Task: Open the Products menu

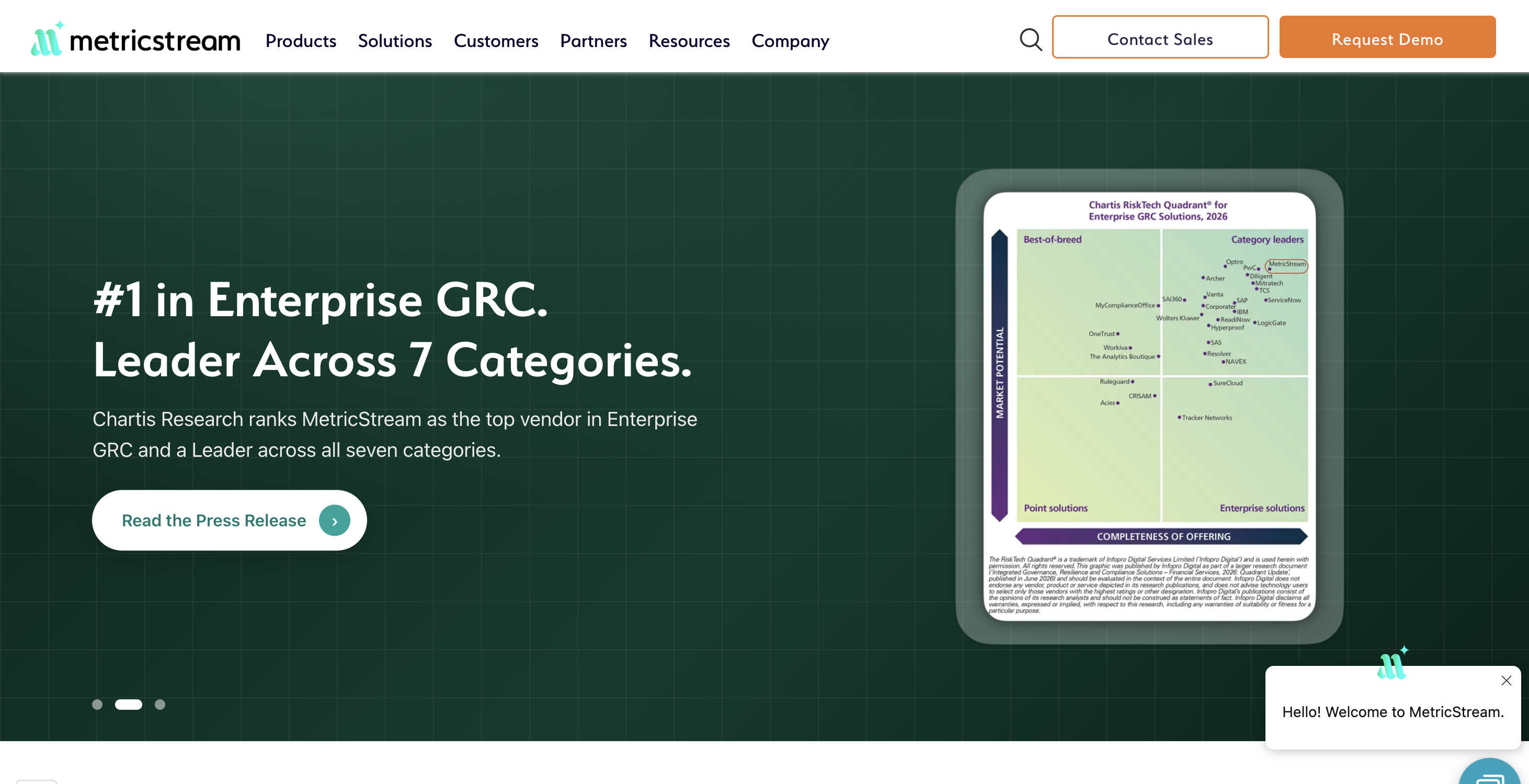Action: (300, 40)
